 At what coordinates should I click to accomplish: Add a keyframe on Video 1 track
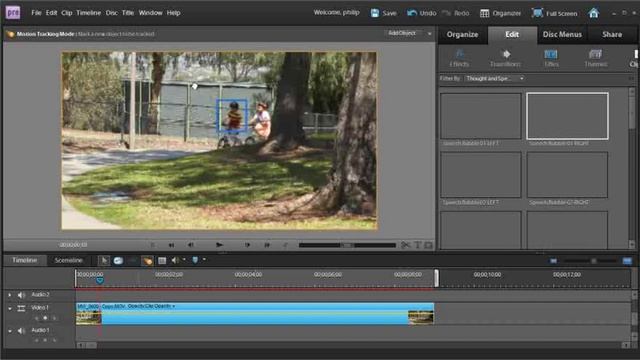click(45, 318)
